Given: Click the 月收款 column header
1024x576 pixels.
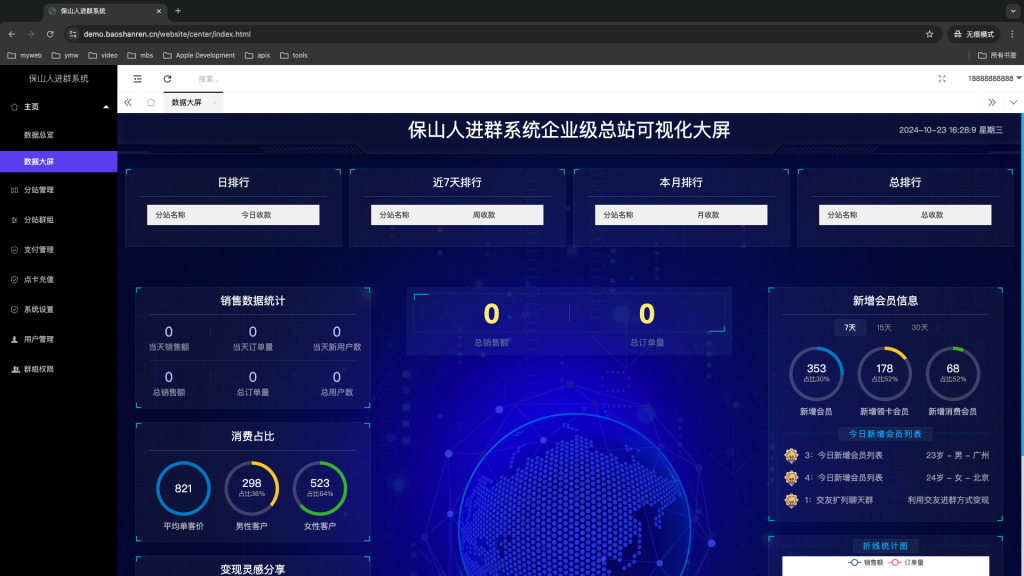Looking at the screenshot, I should tap(708, 215).
